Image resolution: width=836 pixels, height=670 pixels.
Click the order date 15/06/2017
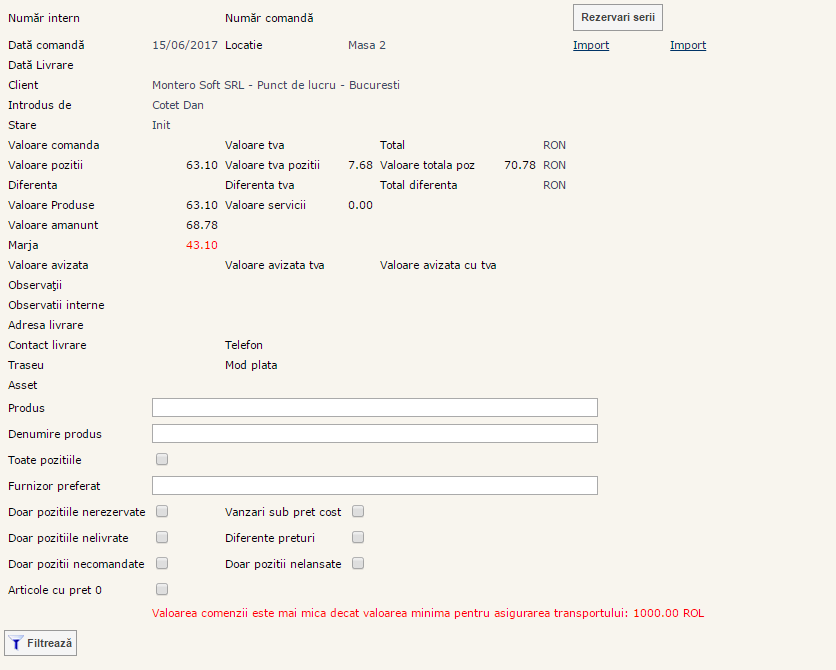pos(185,45)
